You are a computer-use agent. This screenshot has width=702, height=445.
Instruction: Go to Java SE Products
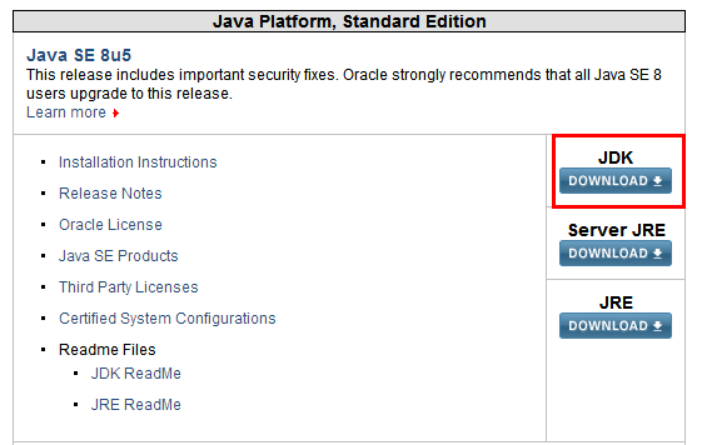tap(118, 256)
